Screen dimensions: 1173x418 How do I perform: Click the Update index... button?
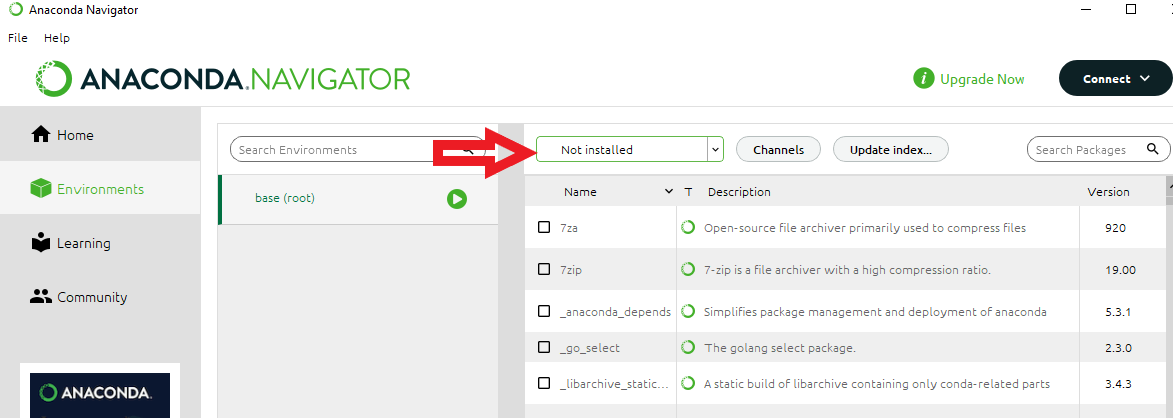(x=890, y=150)
